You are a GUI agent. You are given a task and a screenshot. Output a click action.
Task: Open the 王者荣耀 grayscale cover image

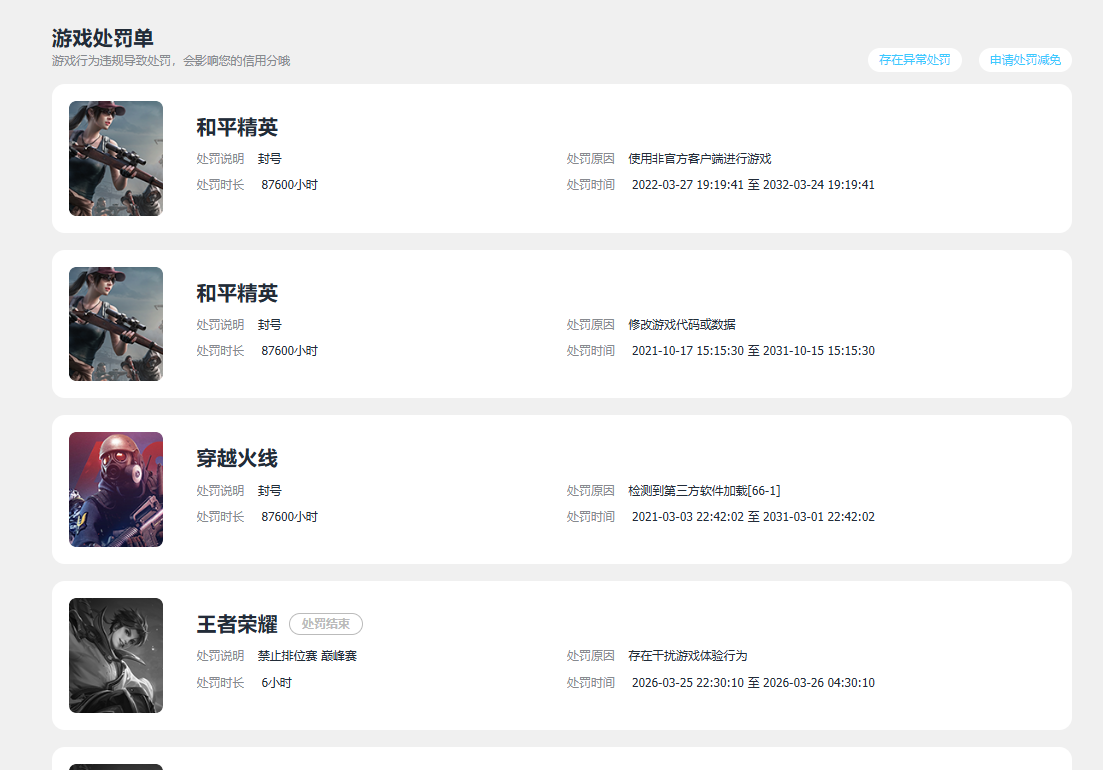click(x=116, y=655)
